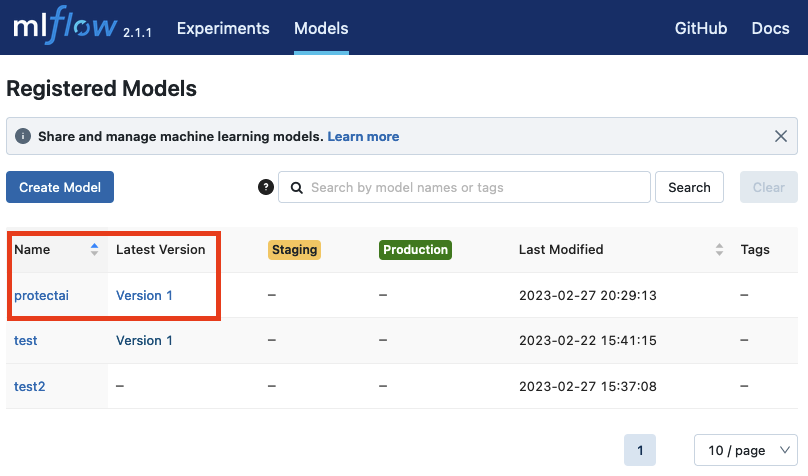
Task: Open the protectai model
Action: coord(41,295)
